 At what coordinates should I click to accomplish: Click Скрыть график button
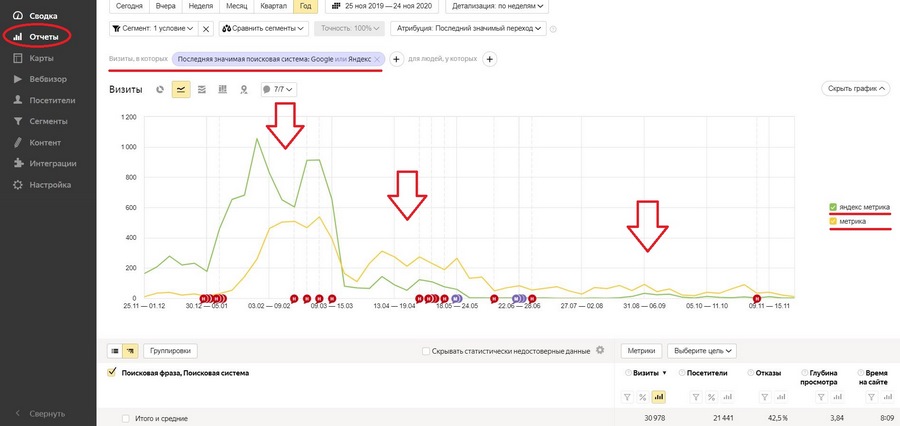click(x=856, y=88)
